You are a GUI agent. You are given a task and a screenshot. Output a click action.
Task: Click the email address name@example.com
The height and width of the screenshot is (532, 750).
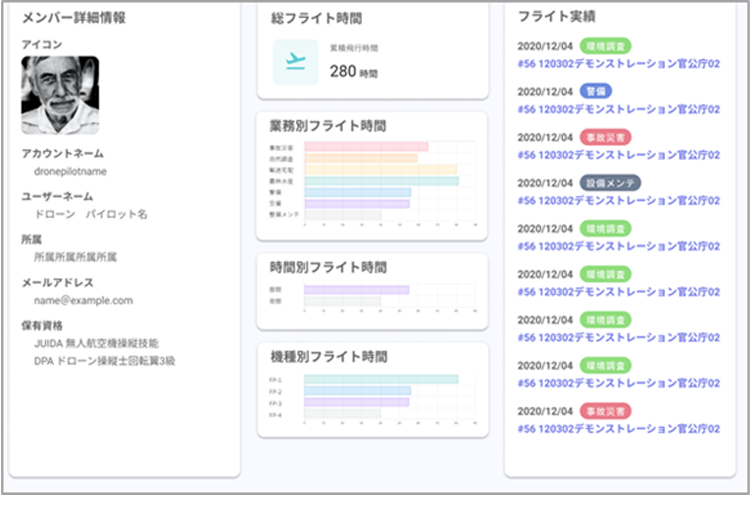click(83, 301)
